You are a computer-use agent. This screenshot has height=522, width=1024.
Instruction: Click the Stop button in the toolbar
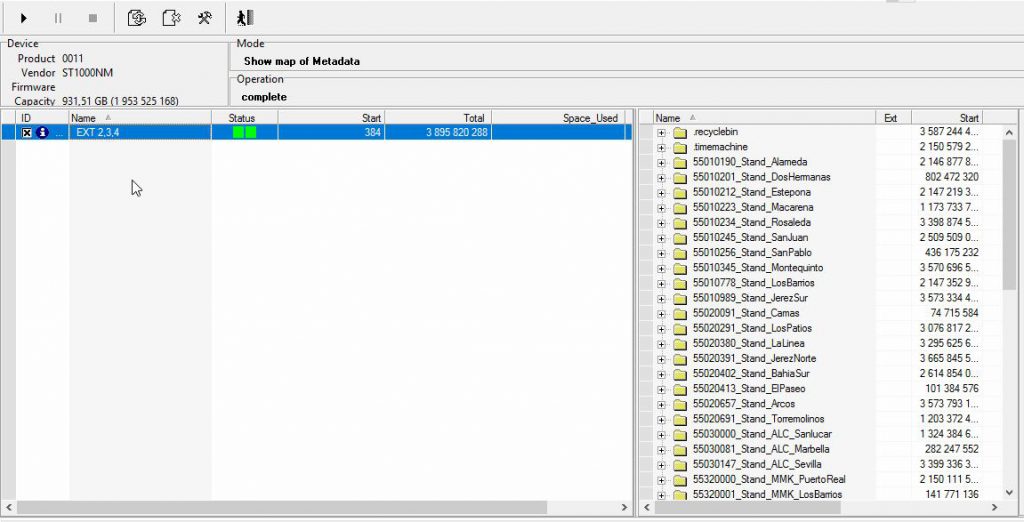point(93,18)
